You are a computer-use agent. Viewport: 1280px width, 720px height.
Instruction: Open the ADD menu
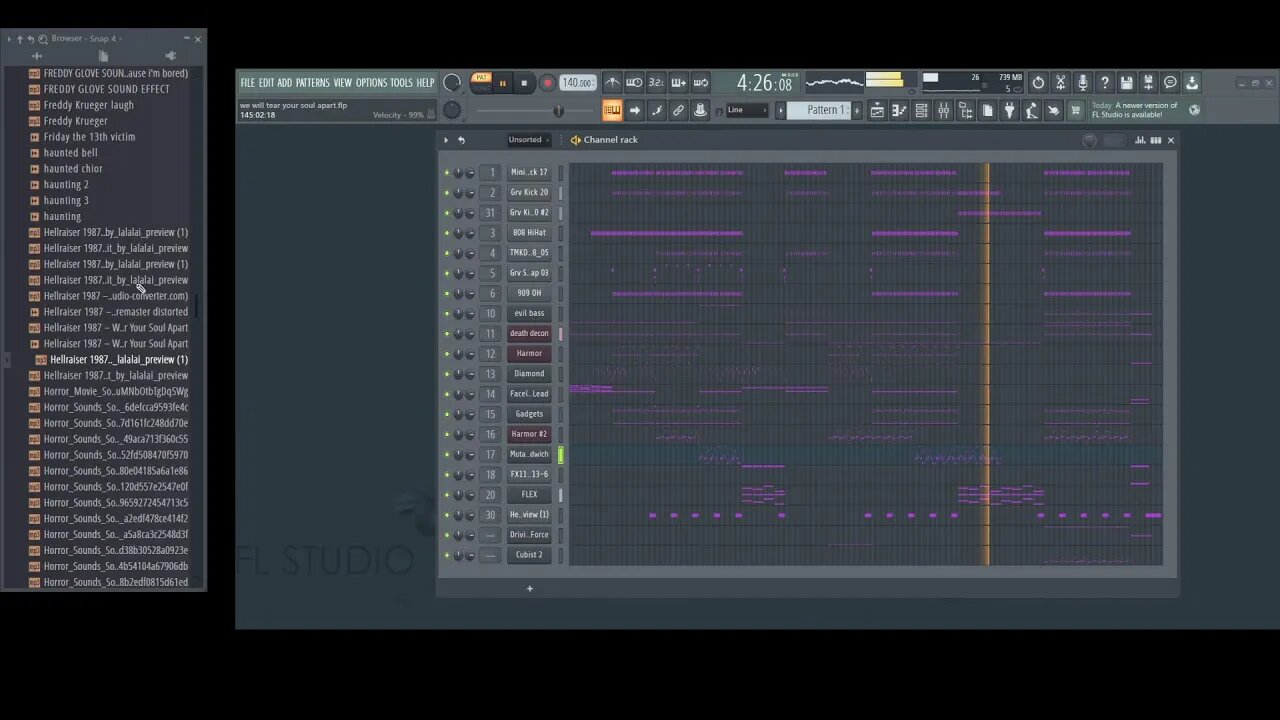tap(284, 83)
